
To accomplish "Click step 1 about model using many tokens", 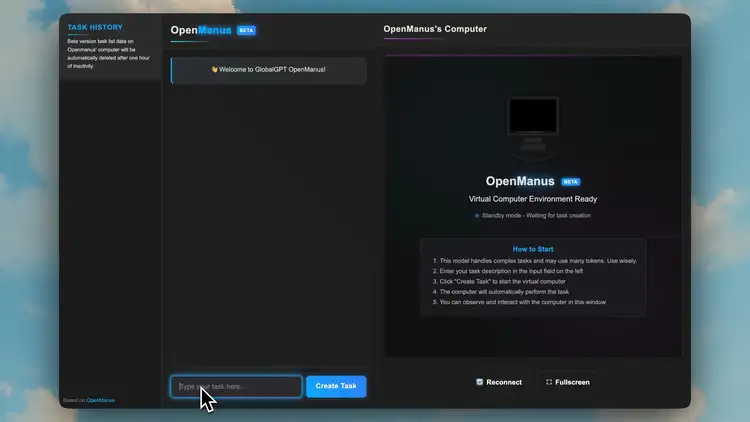I will click(535, 261).
